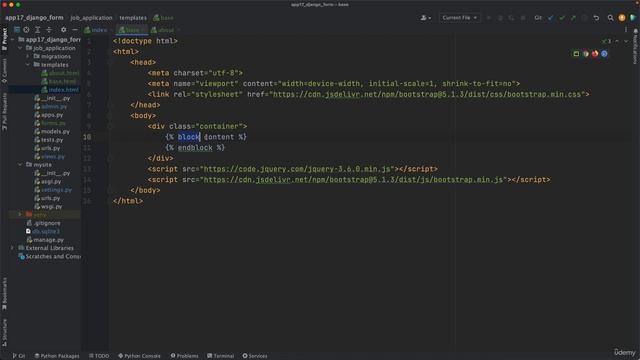The height and width of the screenshot is (360, 640).
Task: Open the Problems tool window
Action: [x=184, y=356]
